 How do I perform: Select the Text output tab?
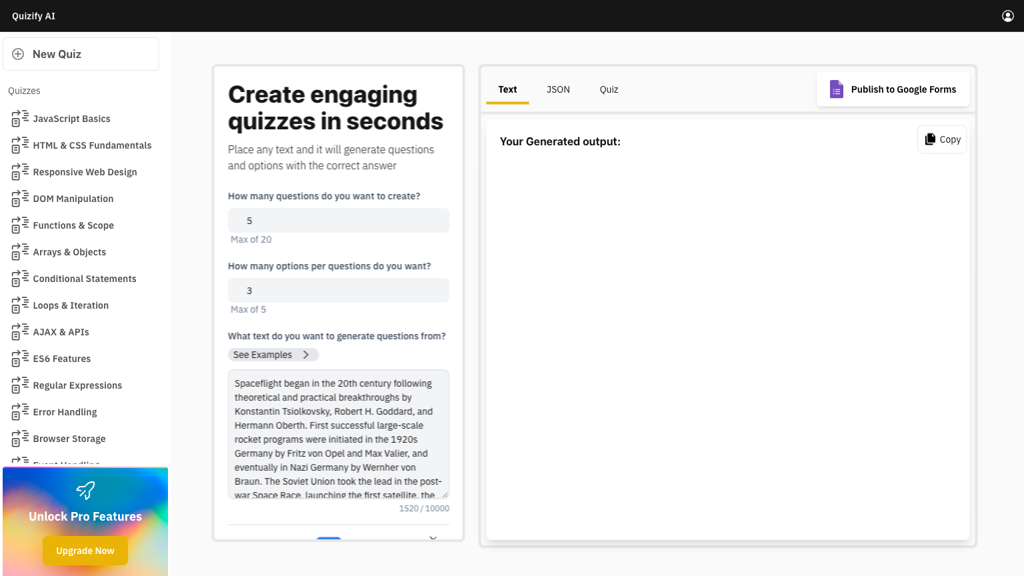click(x=508, y=89)
